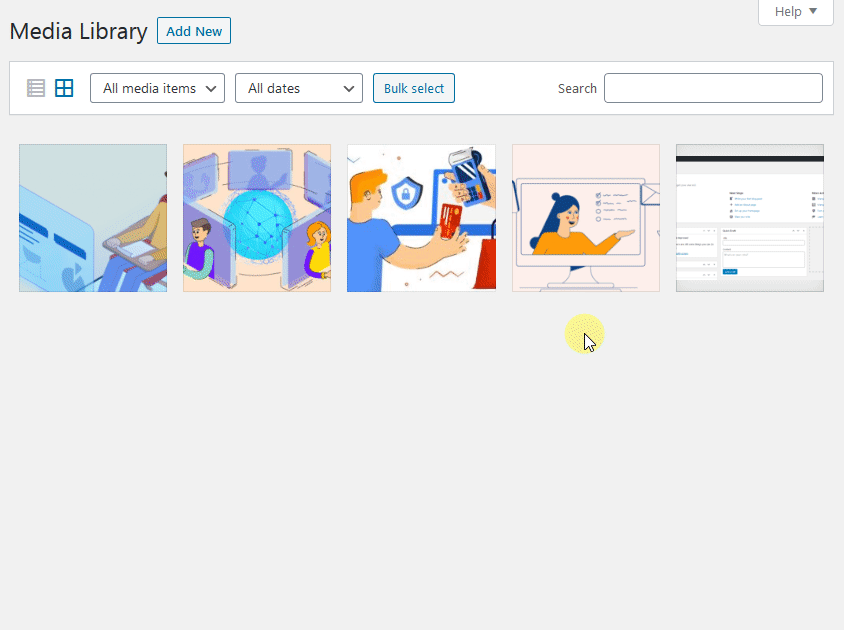Expand the Help tab

tap(796, 12)
